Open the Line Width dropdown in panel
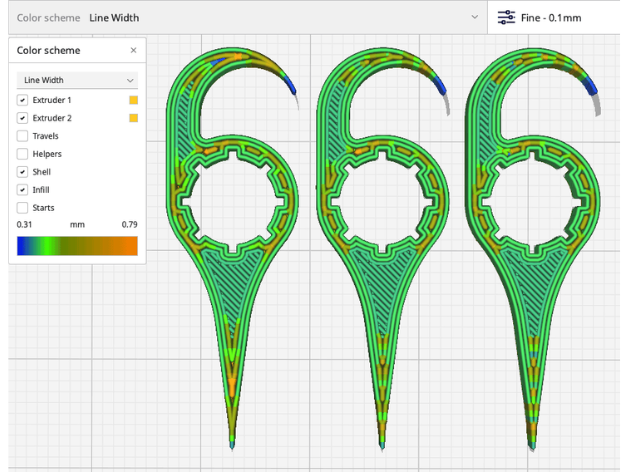Screen dimensions: 628x472 (77, 80)
